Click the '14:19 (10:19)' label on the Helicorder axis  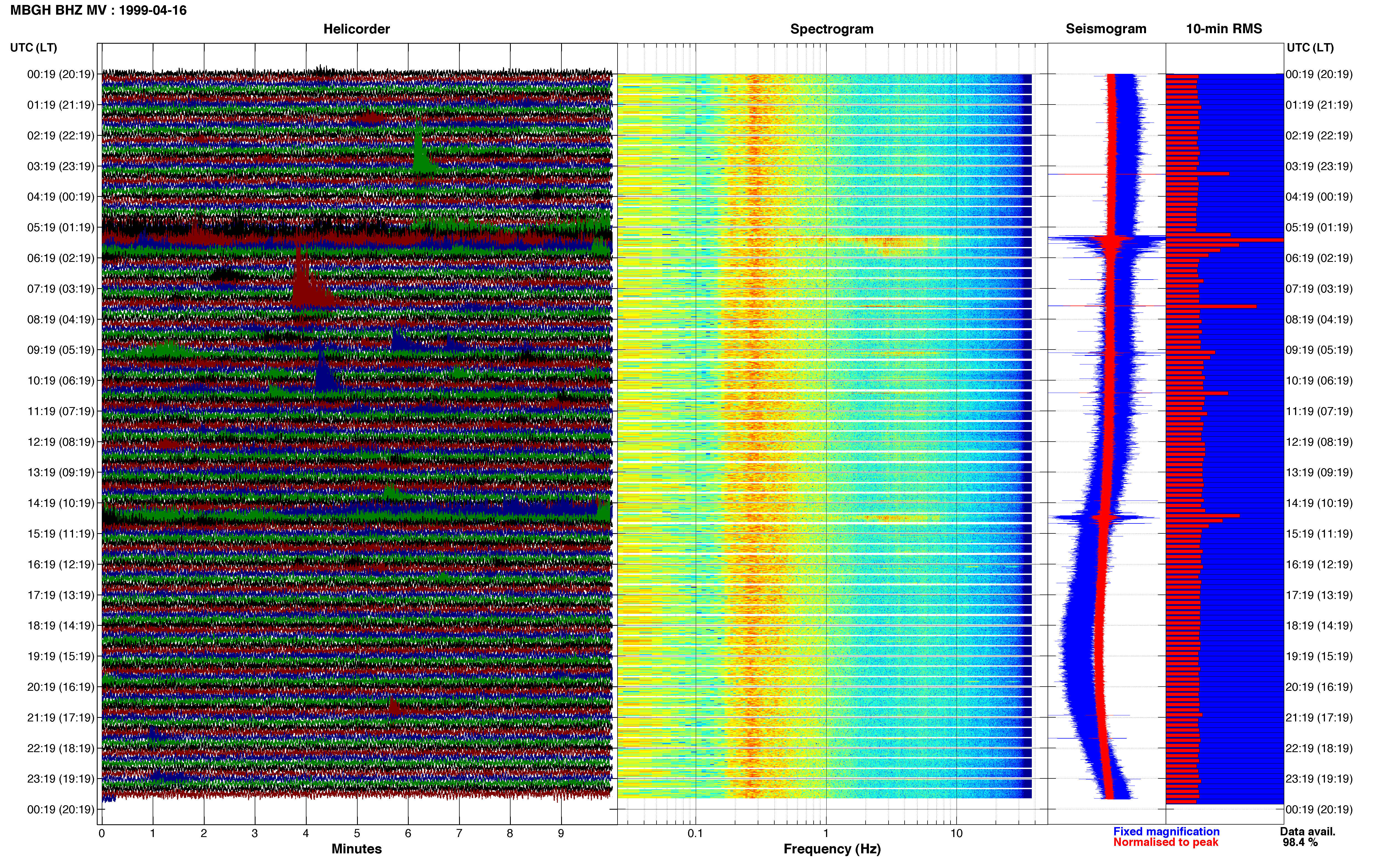(61, 503)
